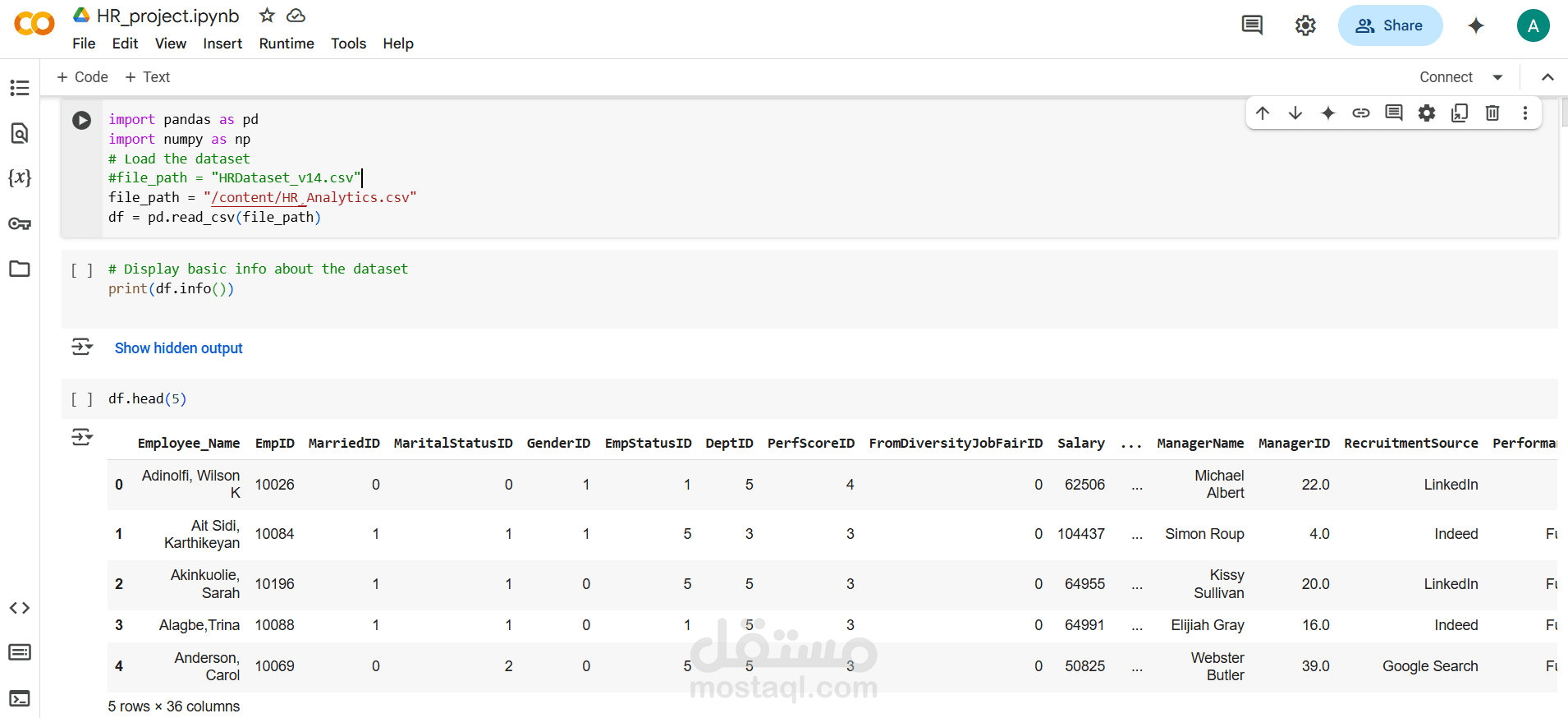Open find and replace sidebar icon
Image resolution: width=1568 pixels, height=718 pixels.
(x=20, y=133)
